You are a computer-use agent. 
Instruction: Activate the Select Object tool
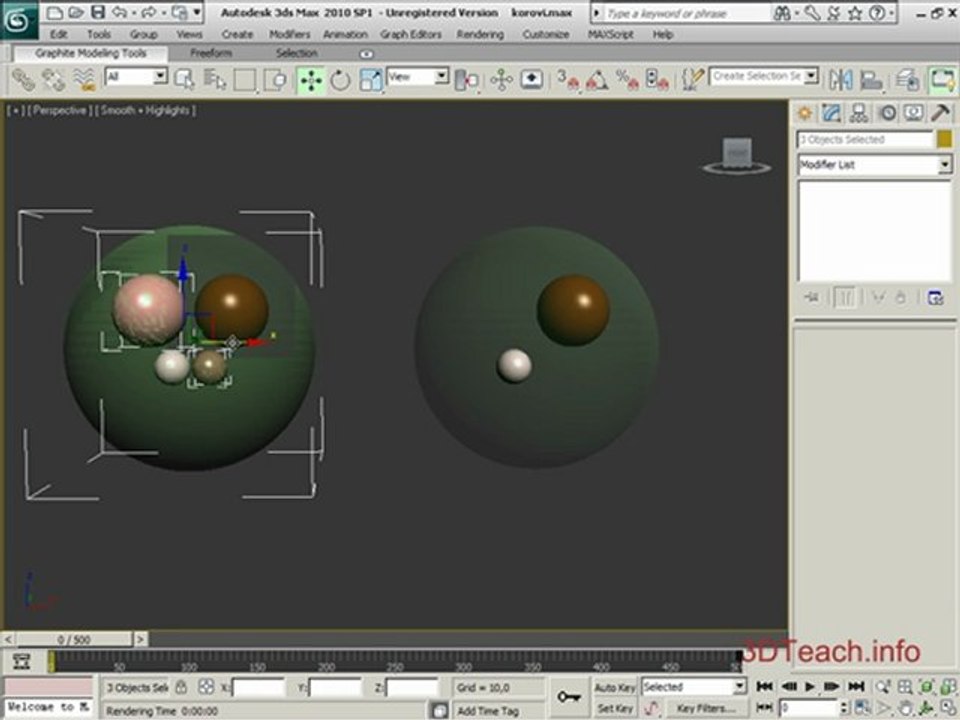[x=184, y=80]
